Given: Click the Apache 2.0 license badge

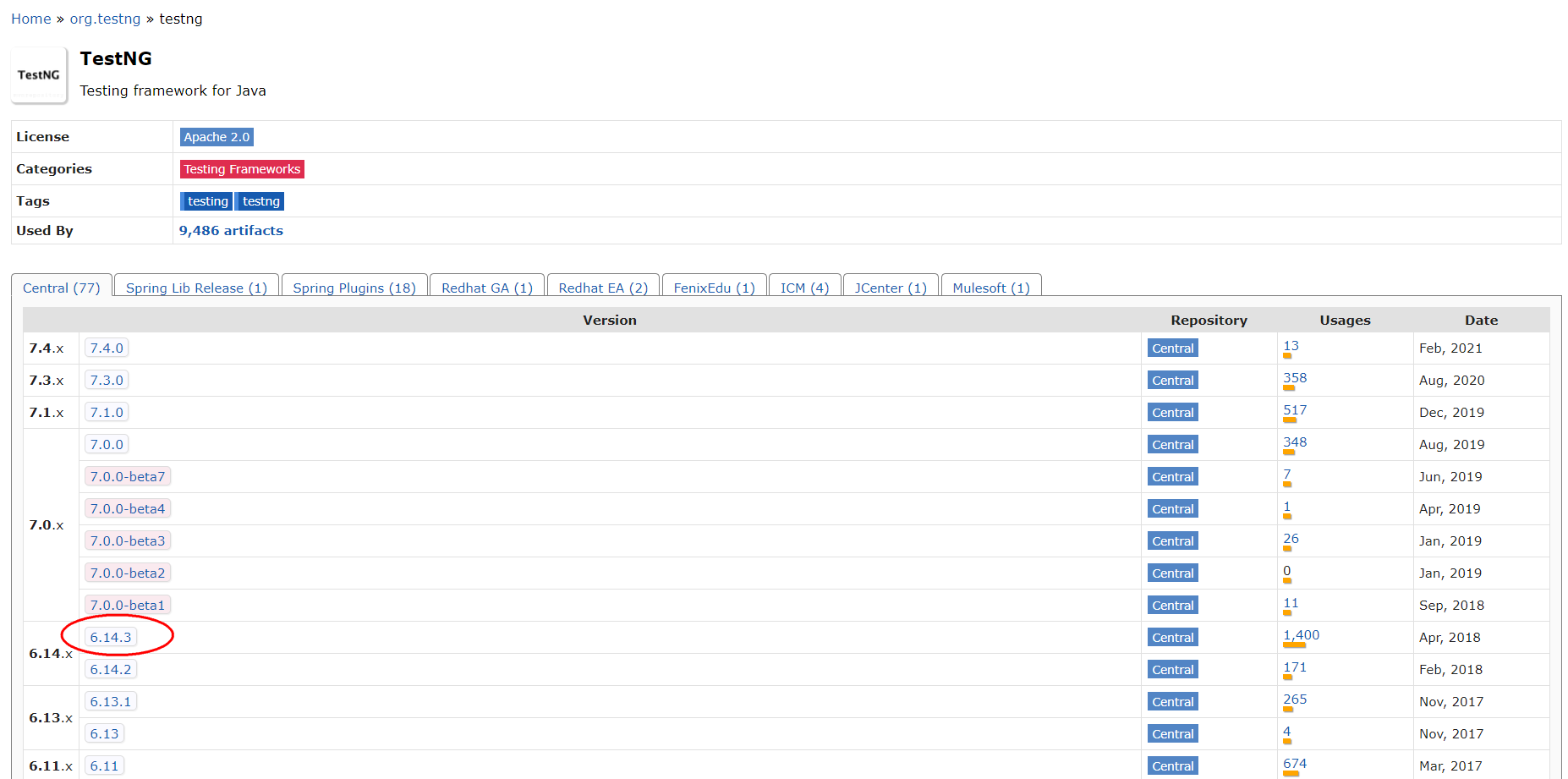Looking at the screenshot, I should (217, 137).
